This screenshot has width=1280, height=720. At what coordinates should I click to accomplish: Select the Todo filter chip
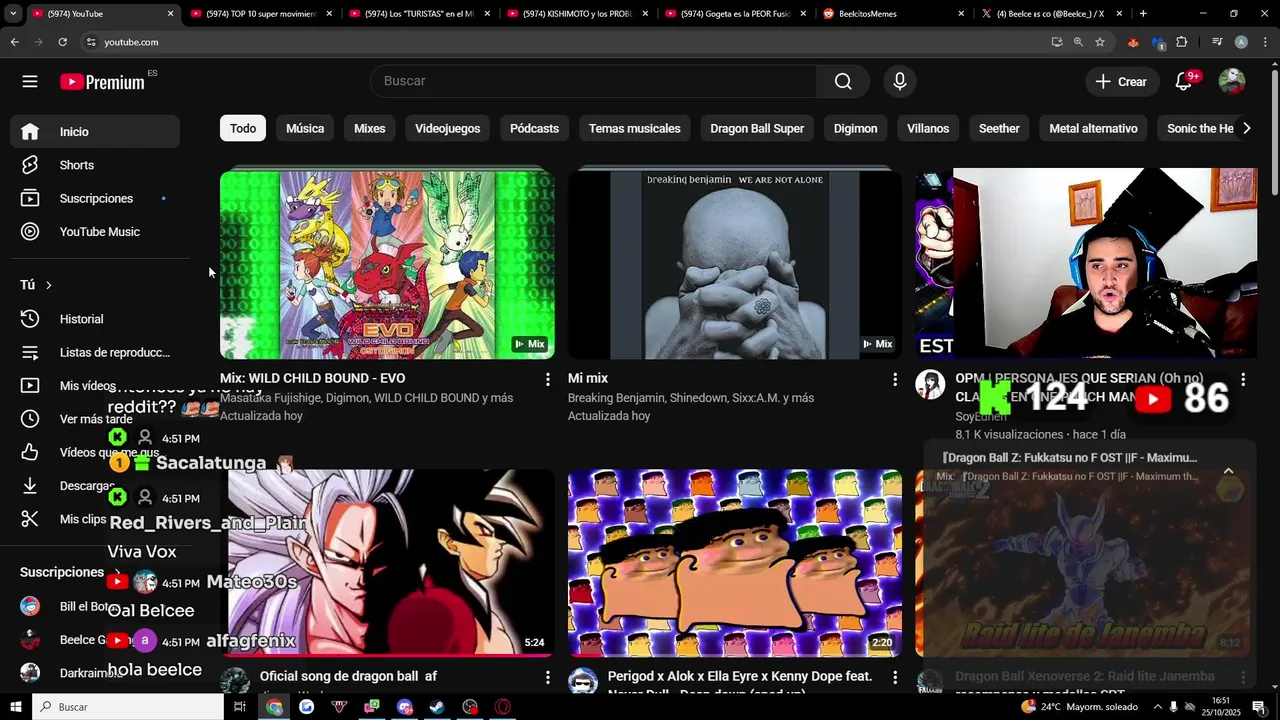coord(243,128)
